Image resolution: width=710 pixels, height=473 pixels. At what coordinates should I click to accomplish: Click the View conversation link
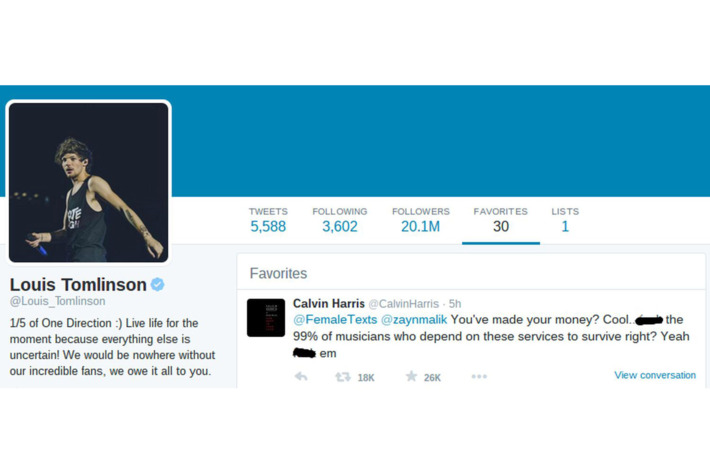[655, 375]
